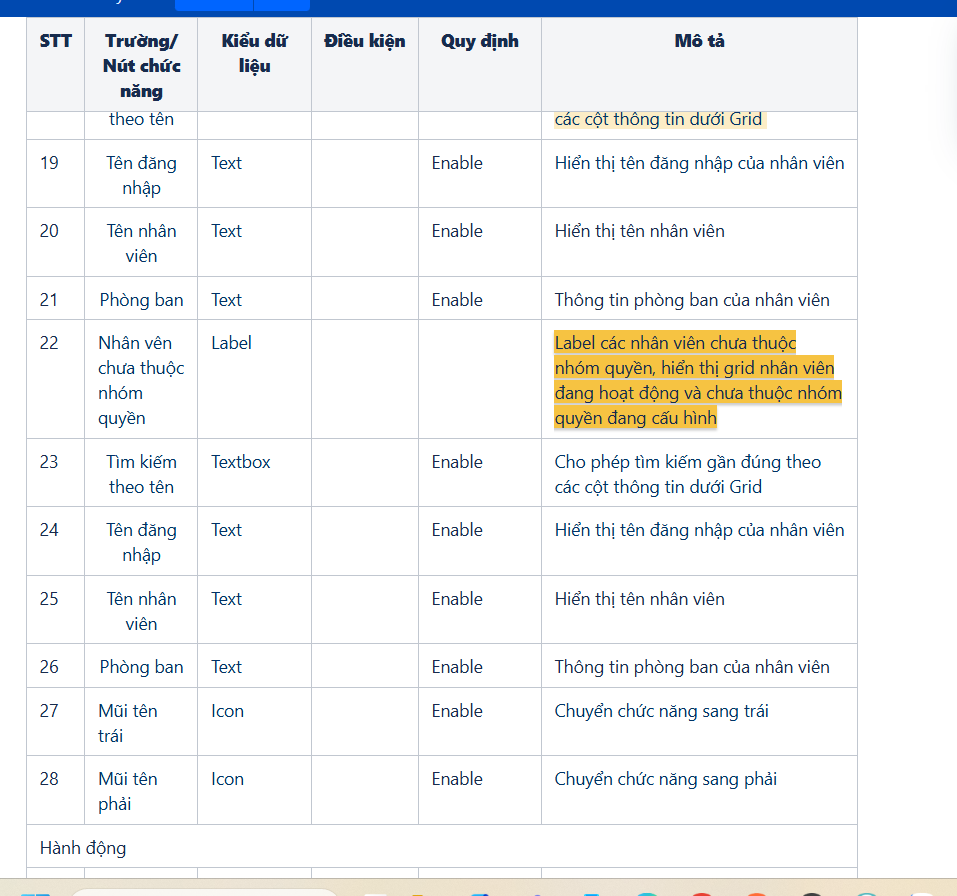Click the Mô tả column header
This screenshot has width=957, height=896.
[699, 41]
